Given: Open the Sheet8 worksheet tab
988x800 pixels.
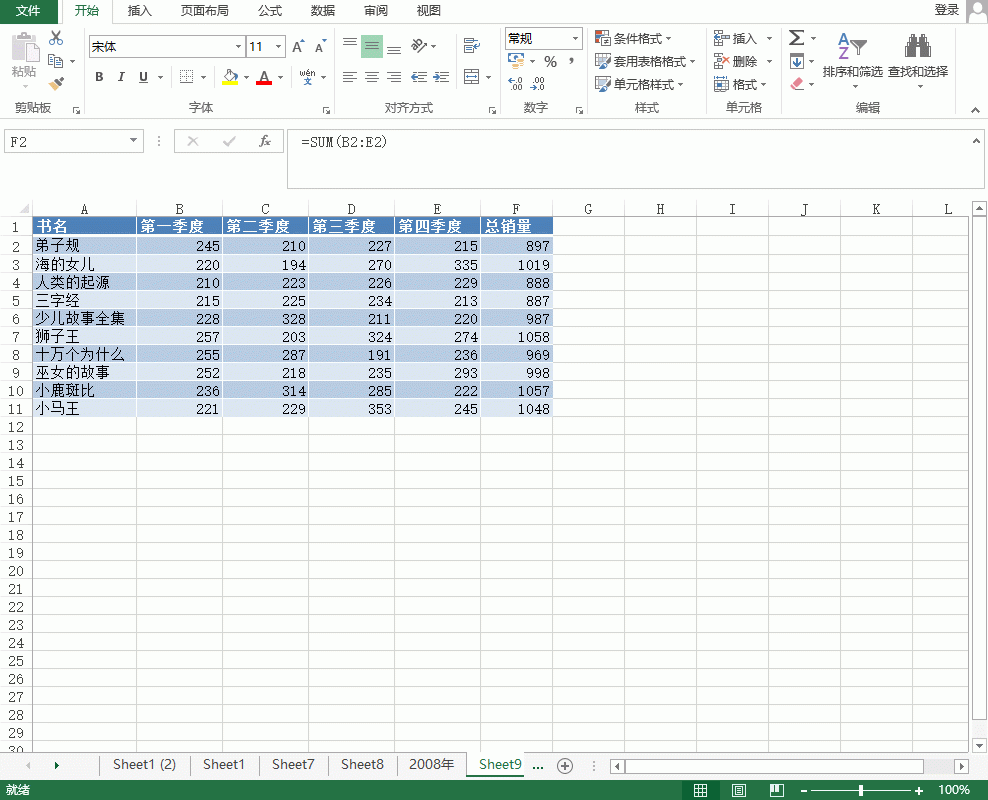Looking at the screenshot, I should tap(362, 765).
